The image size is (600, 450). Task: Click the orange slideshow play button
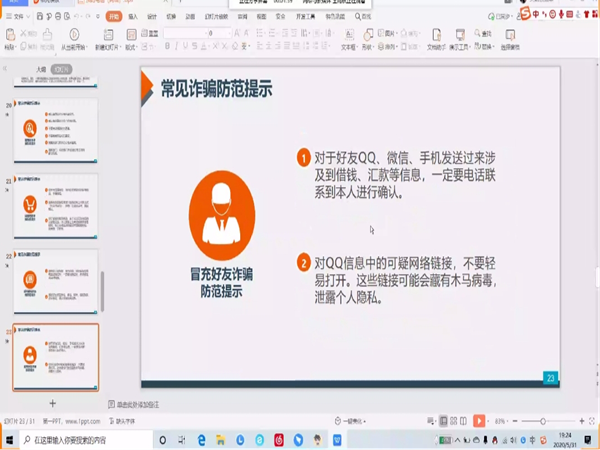(480, 421)
